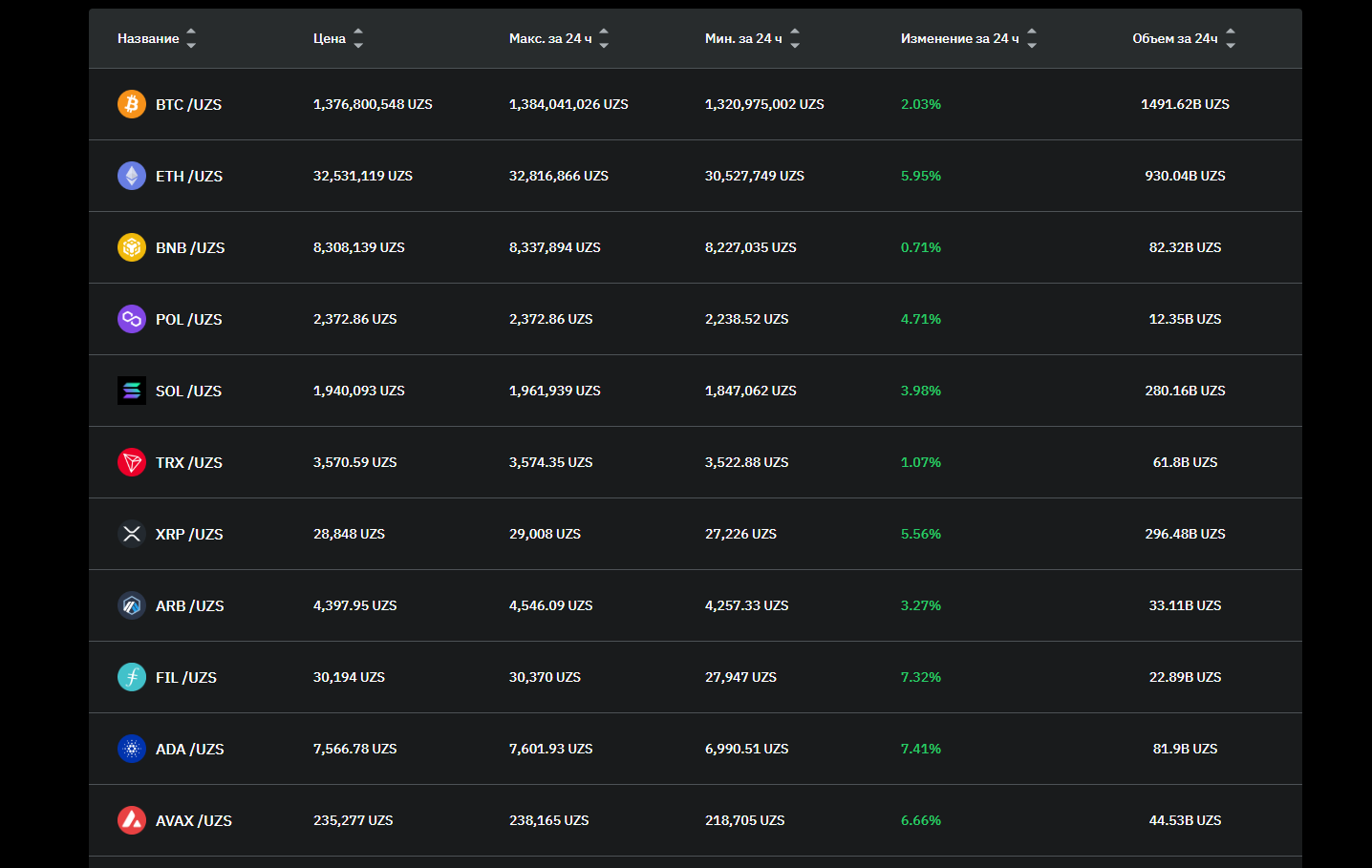Click AVAX price 235,277 UZS
The width and height of the screenshot is (1372, 868).
354,820
